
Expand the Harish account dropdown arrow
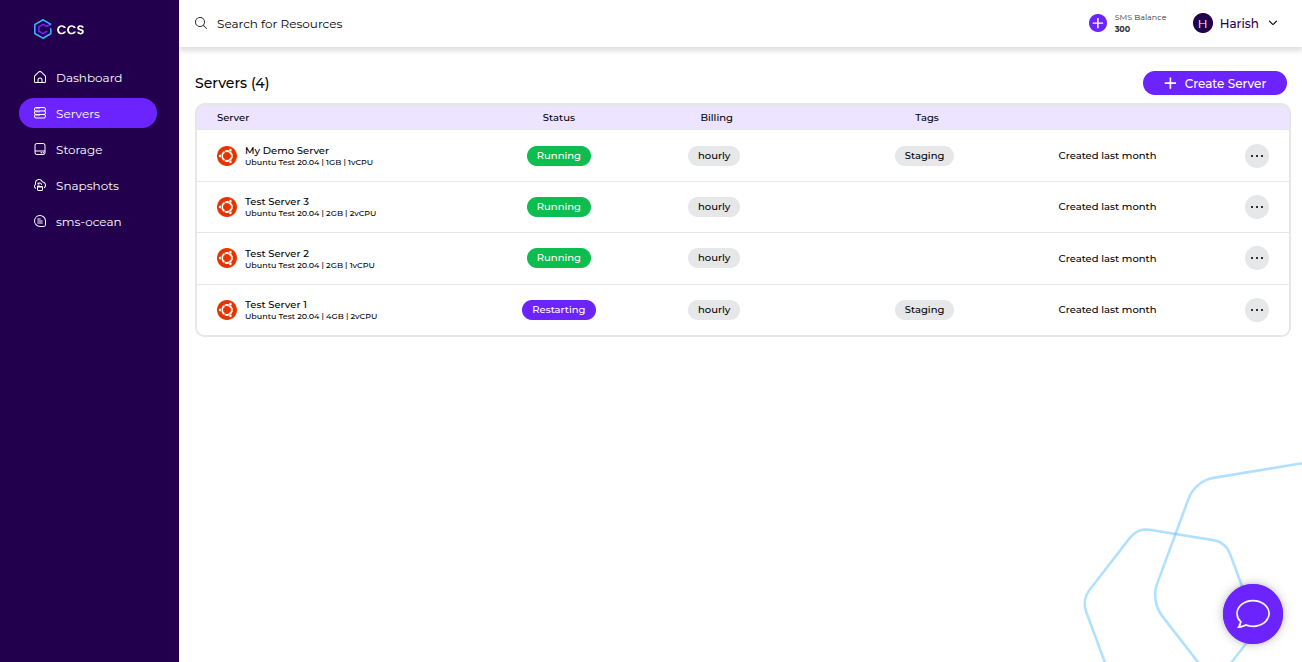(x=1273, y=23)
